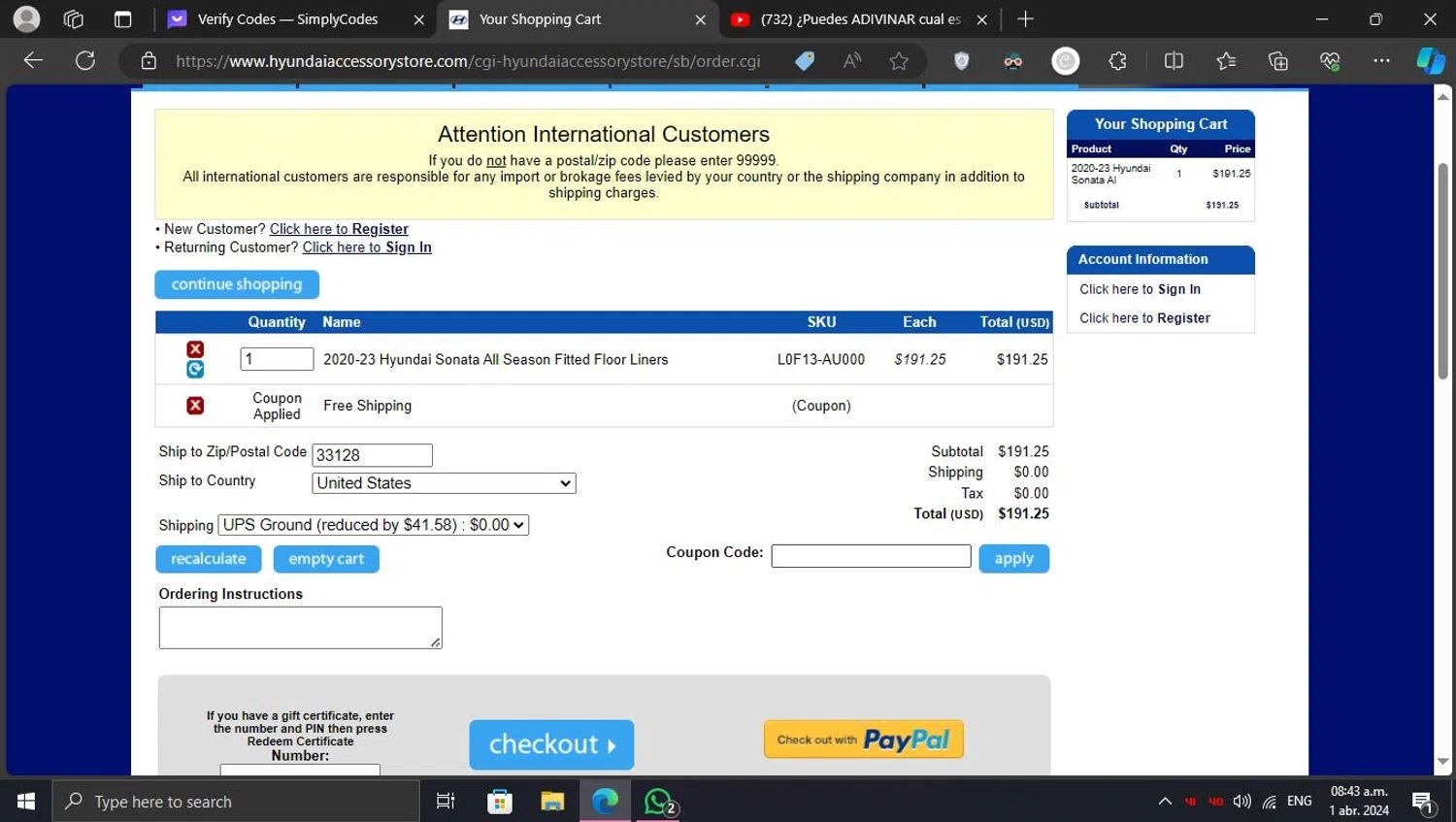Click continue shopping button
1456x822 pixels.
point(237,284)
